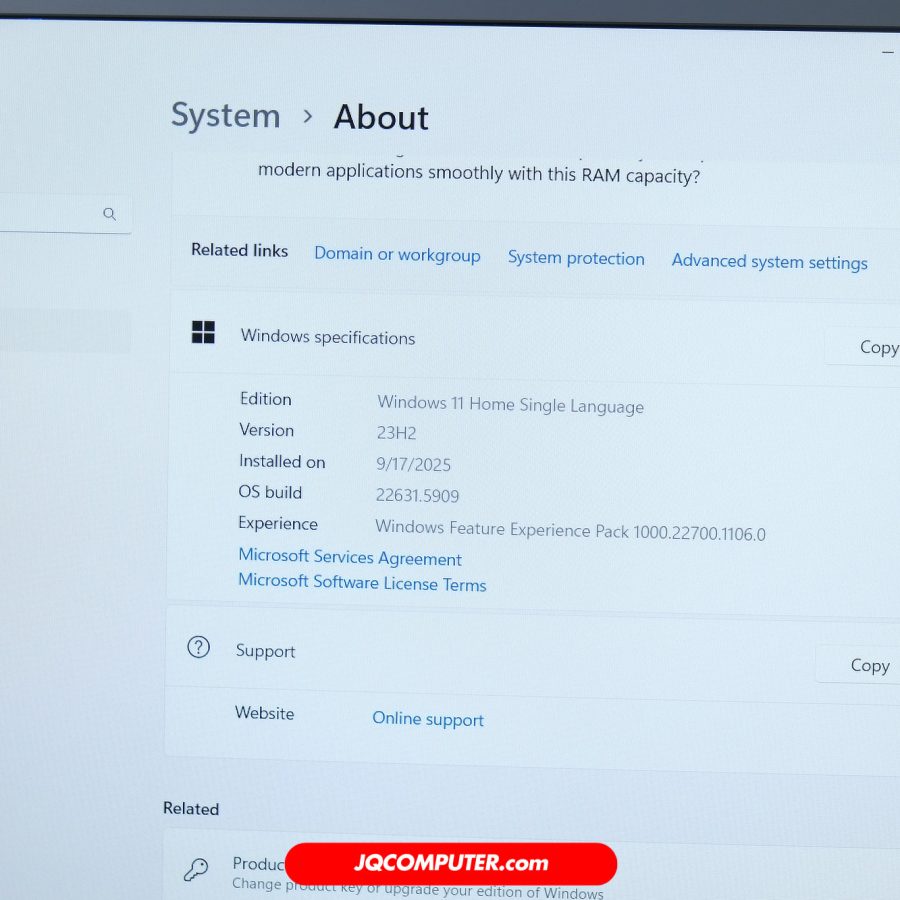Image resolution: width=900 pixels, height=900 pixels.
Task: Click the Experience label
Action: coord(278,523)
